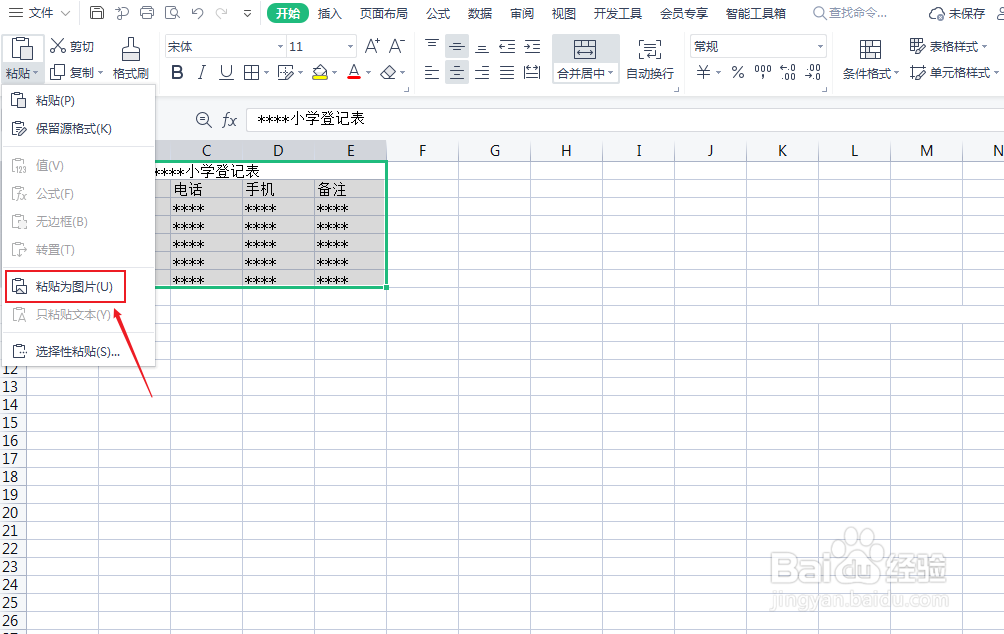Toggle Underline formatting

226,72
